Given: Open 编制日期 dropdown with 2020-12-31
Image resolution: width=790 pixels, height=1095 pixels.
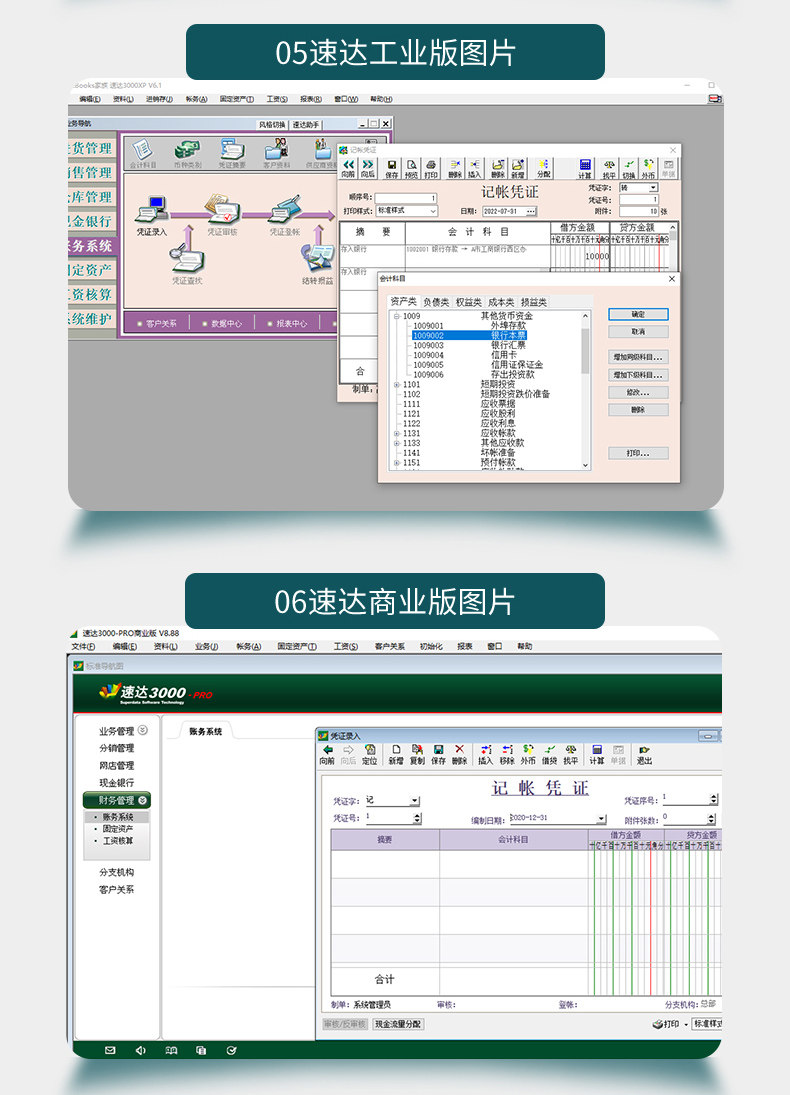Looking at the screenshot, I should pyautogui.click(x=601, y=818).
